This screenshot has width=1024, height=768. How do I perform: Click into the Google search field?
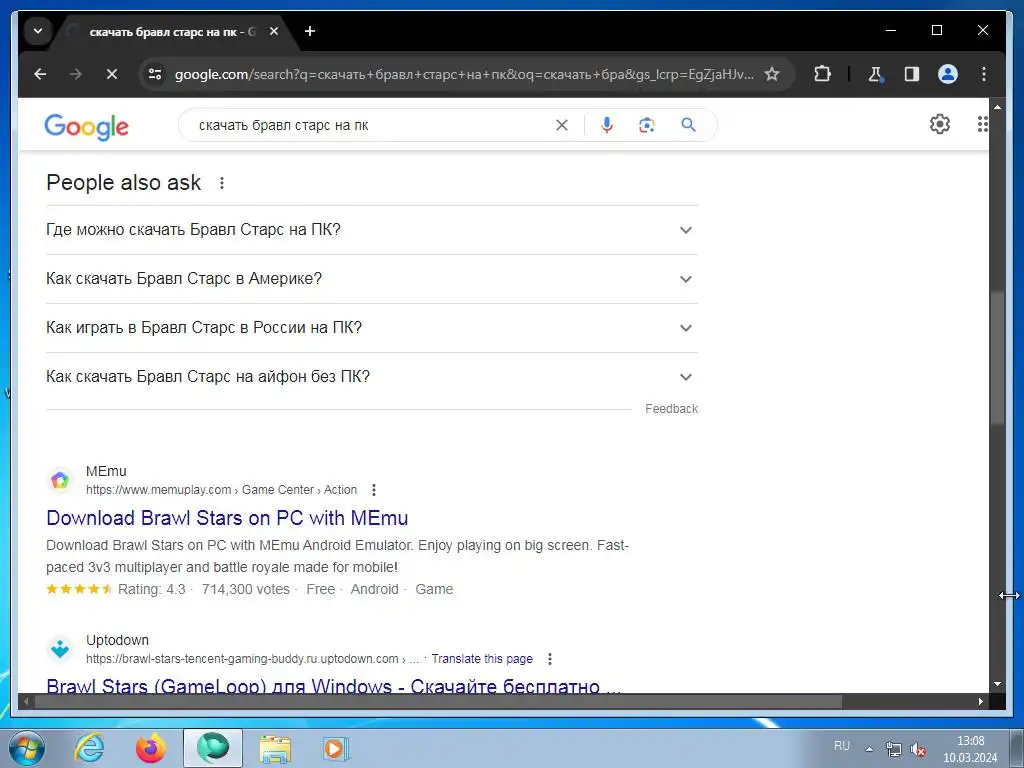(x=372, y=125)
